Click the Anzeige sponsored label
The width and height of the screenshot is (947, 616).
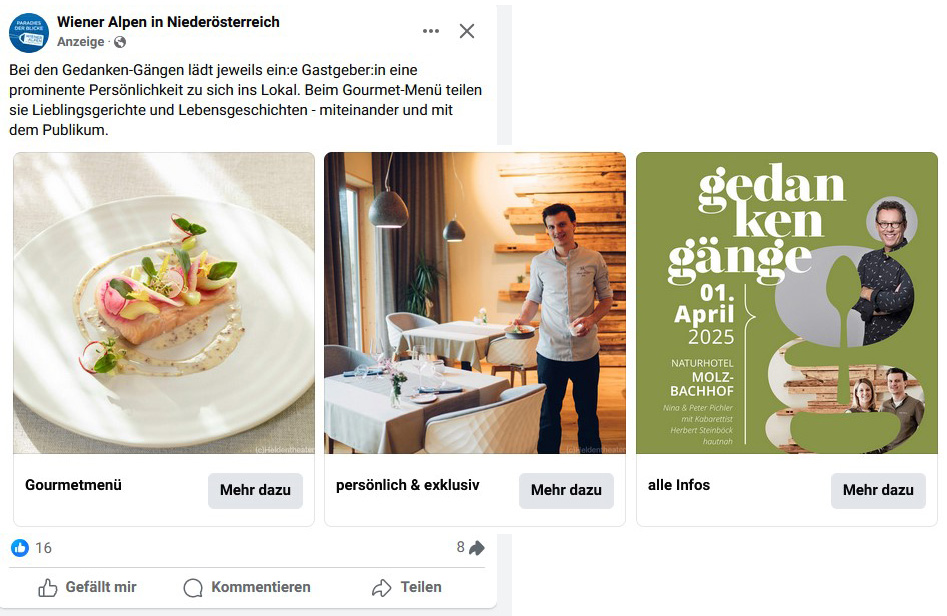(81, 42)
